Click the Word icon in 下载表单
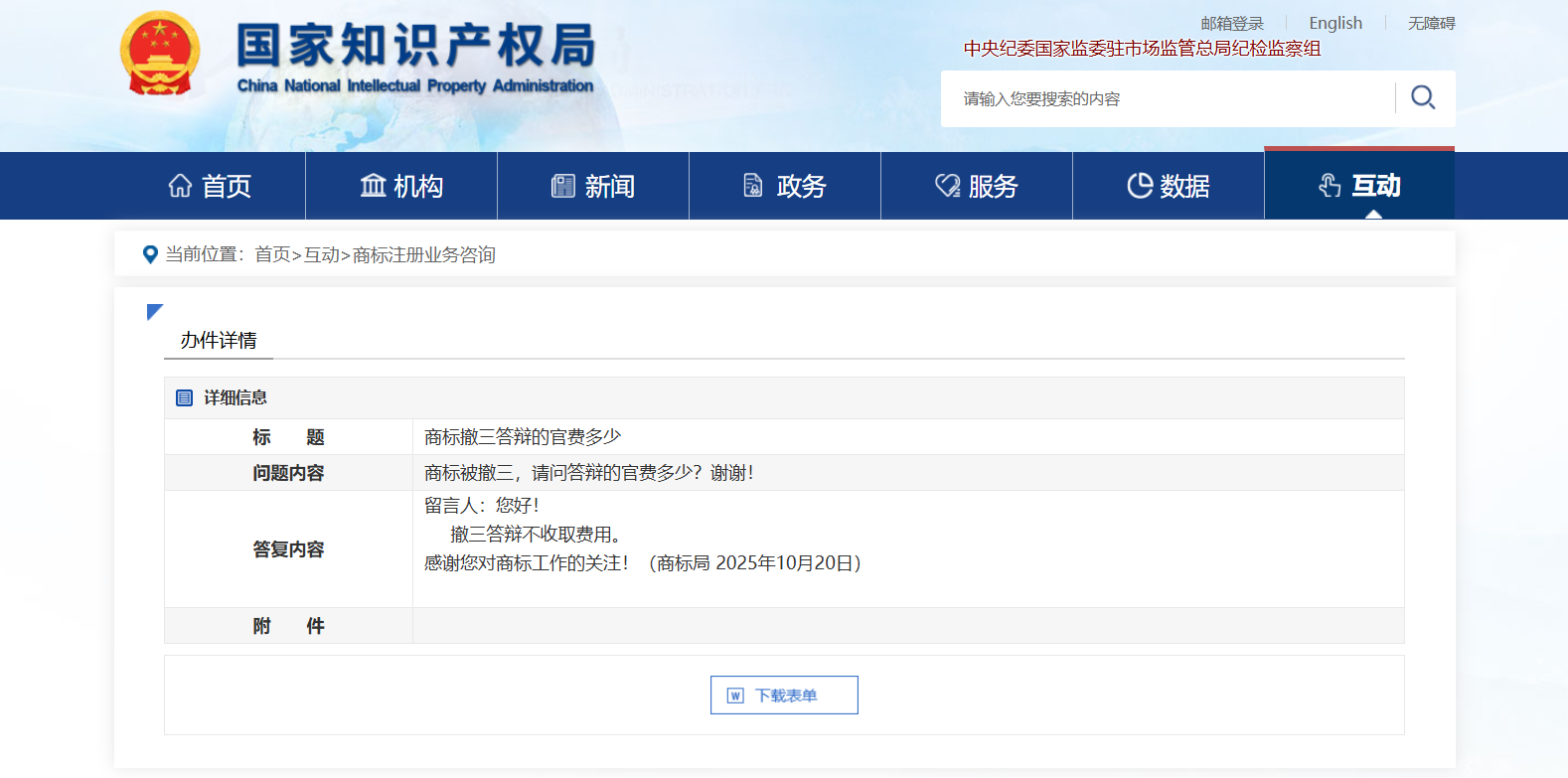 click(x=735, y=696)
